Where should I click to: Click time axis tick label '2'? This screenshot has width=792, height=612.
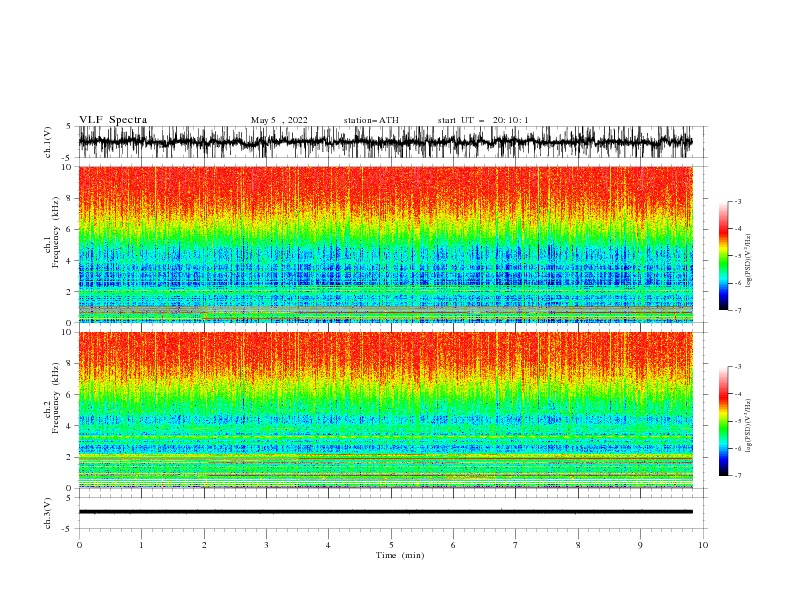(x=204, y=545)
